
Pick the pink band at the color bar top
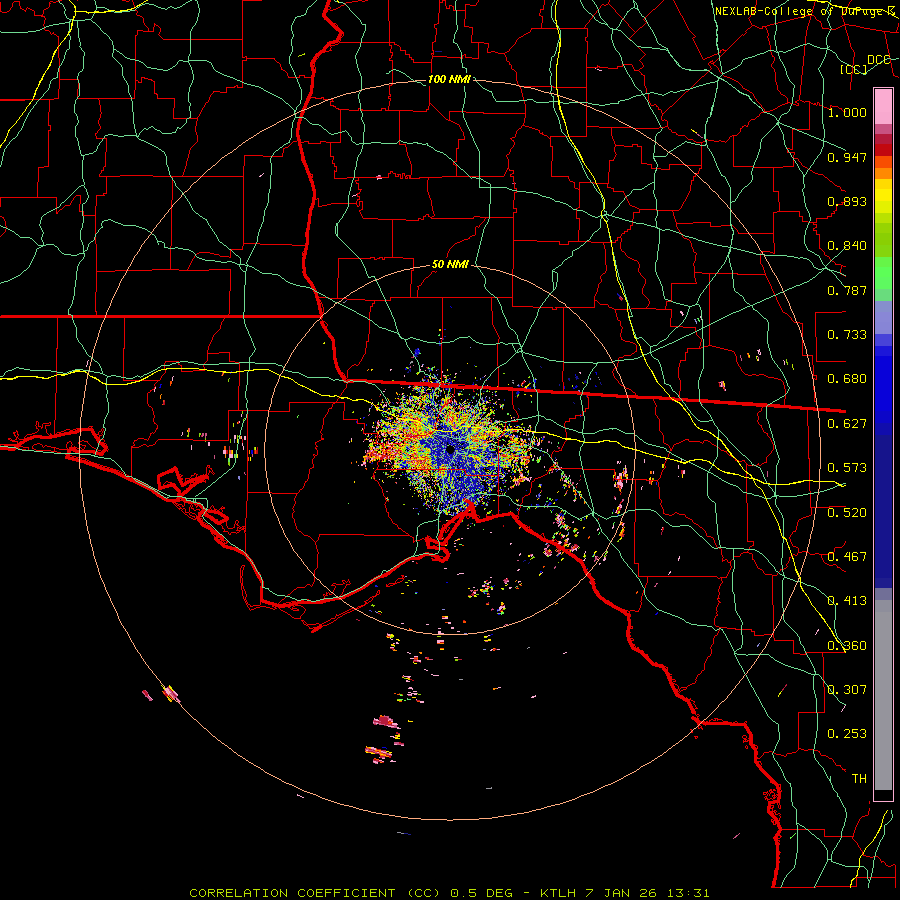(x=883, y=106)
